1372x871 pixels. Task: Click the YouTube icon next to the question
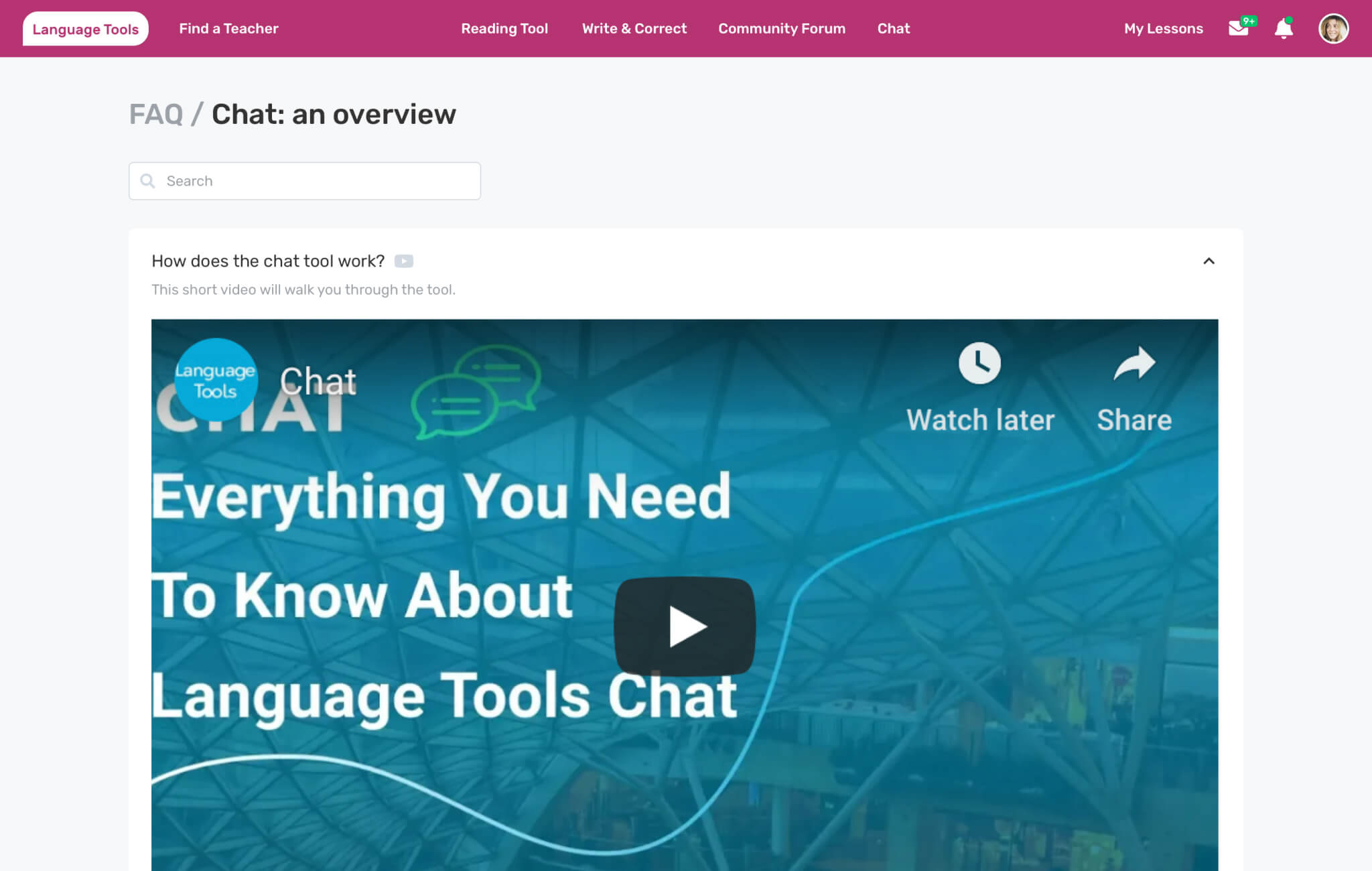(x=405, y=261)
